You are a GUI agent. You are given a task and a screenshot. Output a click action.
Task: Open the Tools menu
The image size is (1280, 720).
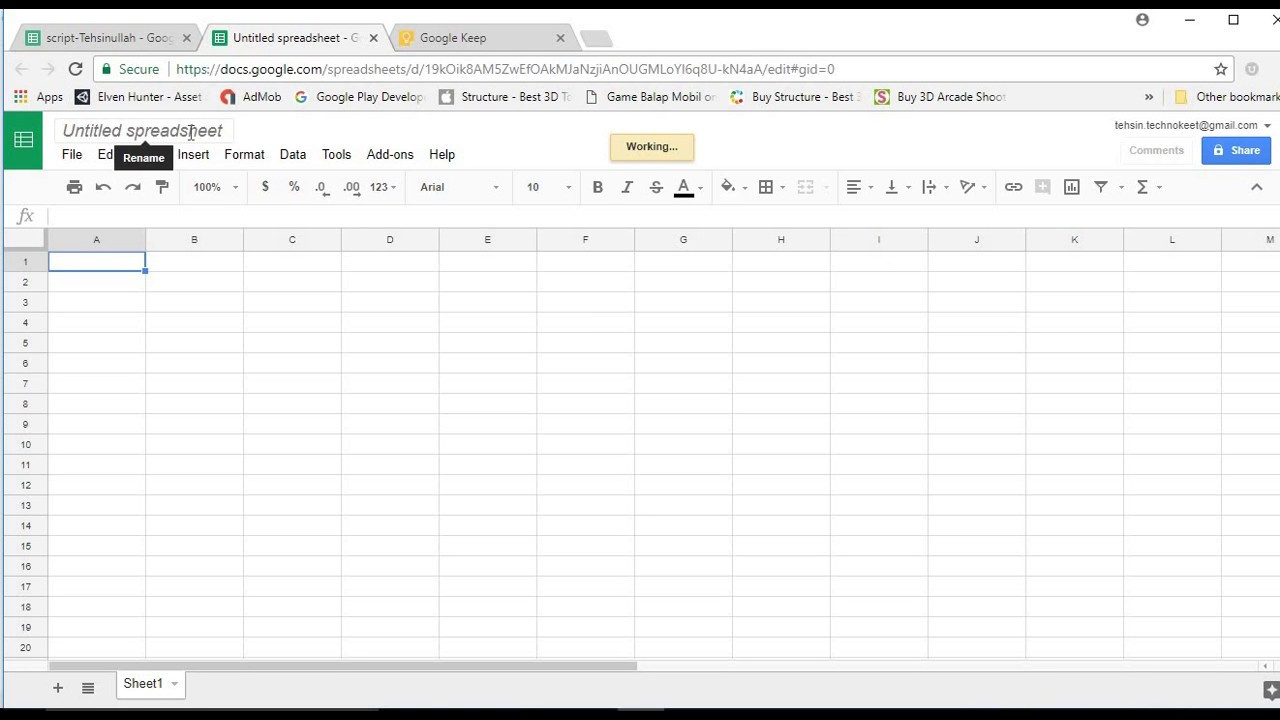(x=336, y=154)
